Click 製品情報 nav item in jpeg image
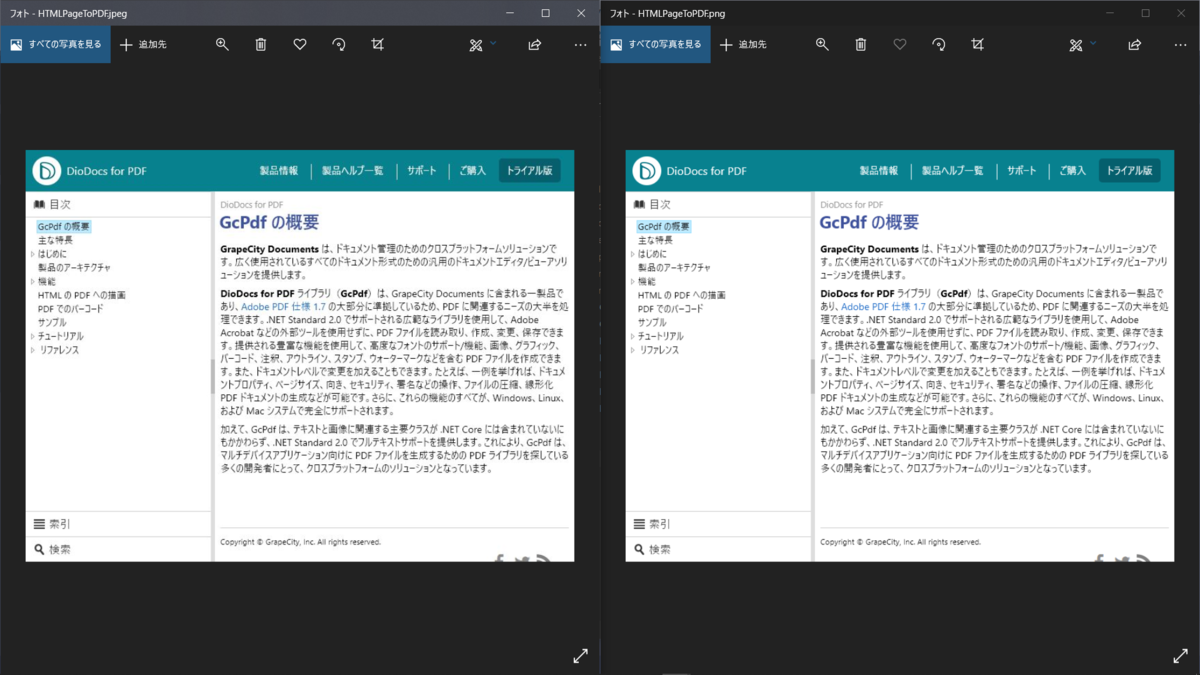The image size is (1200, 675). 279,171
